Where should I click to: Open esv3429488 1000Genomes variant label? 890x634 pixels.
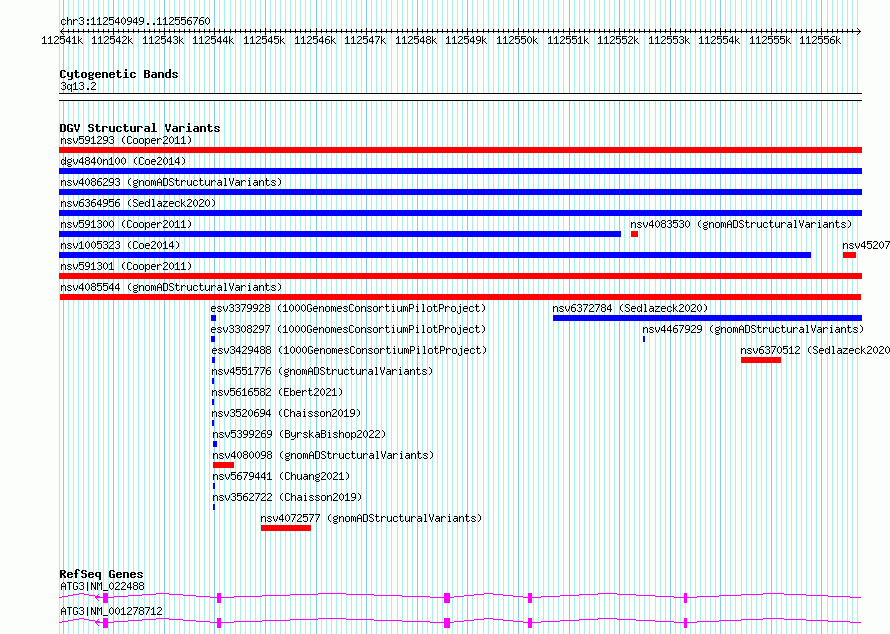349,350
